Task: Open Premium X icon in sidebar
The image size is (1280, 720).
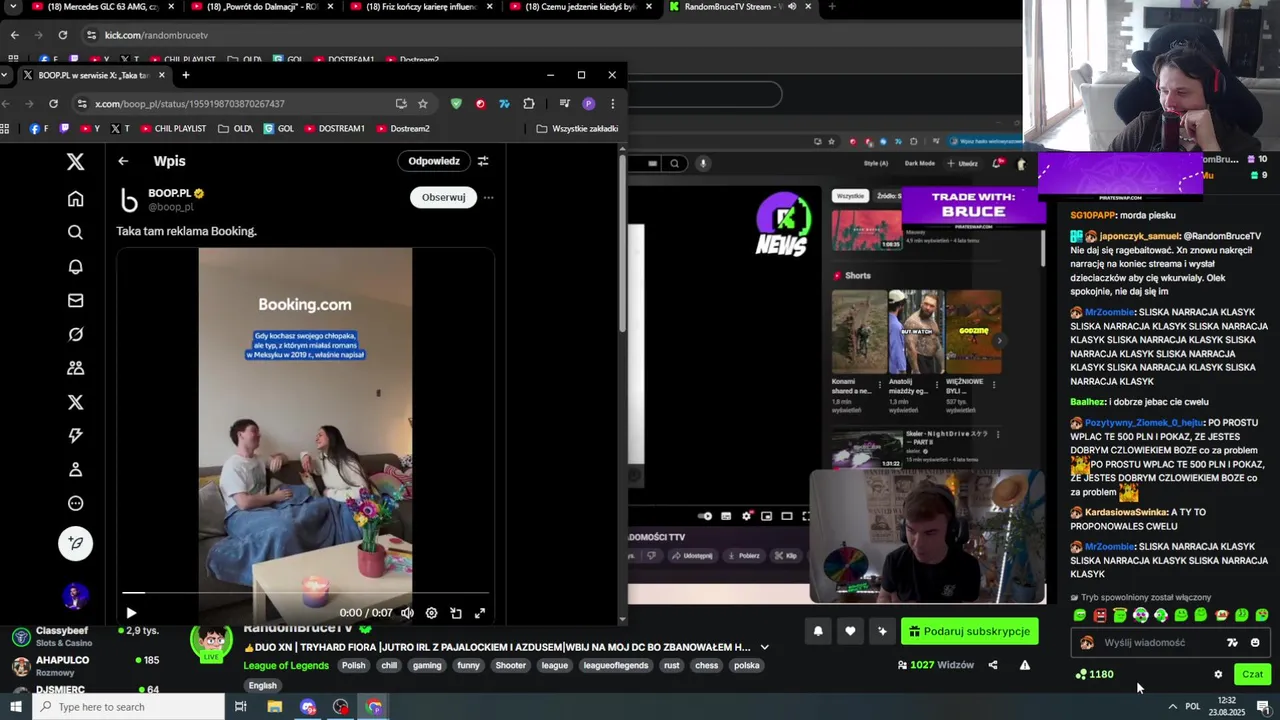Action: [75, 402]
